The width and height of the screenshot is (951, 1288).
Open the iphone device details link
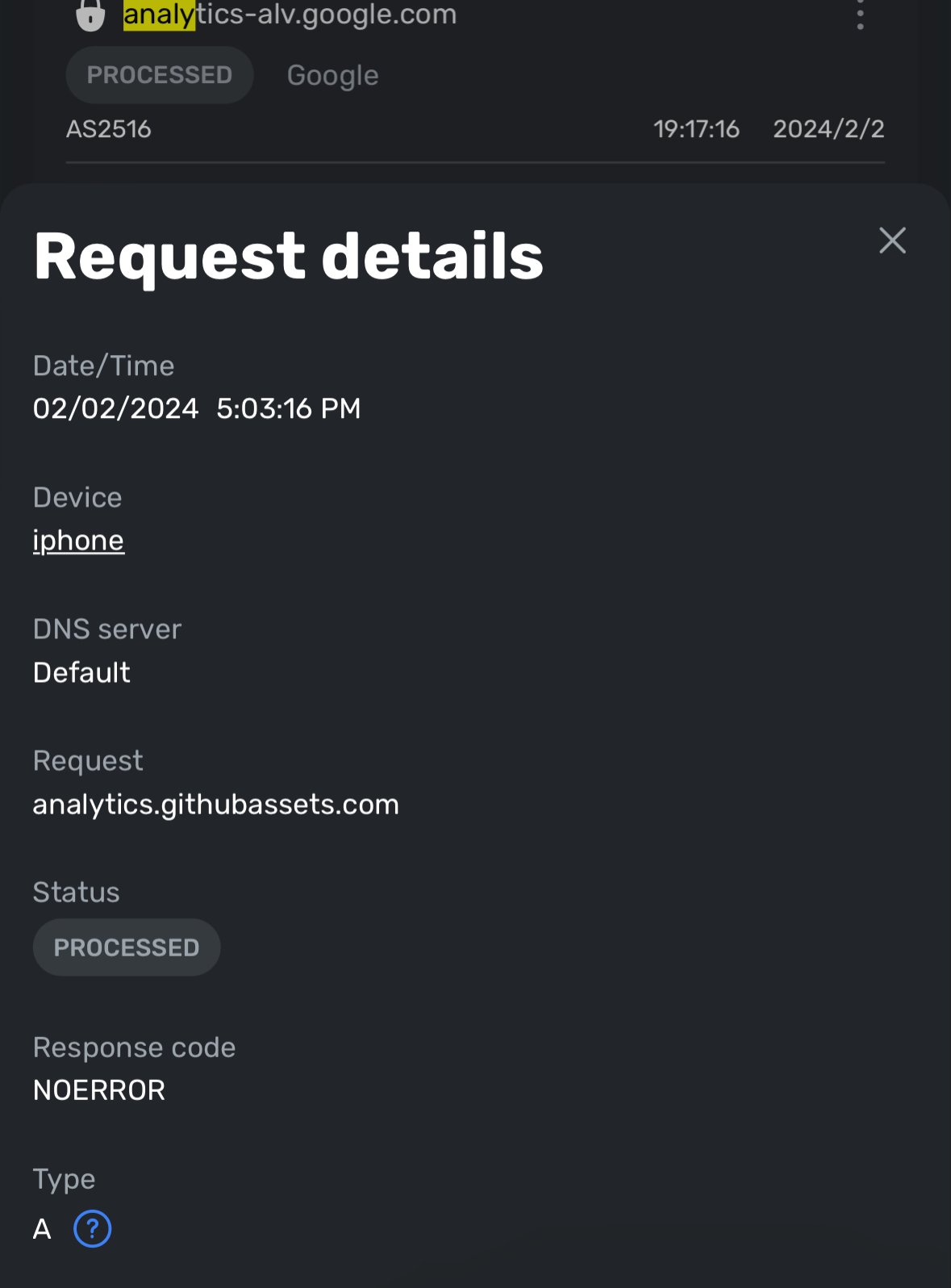[78, 540]
